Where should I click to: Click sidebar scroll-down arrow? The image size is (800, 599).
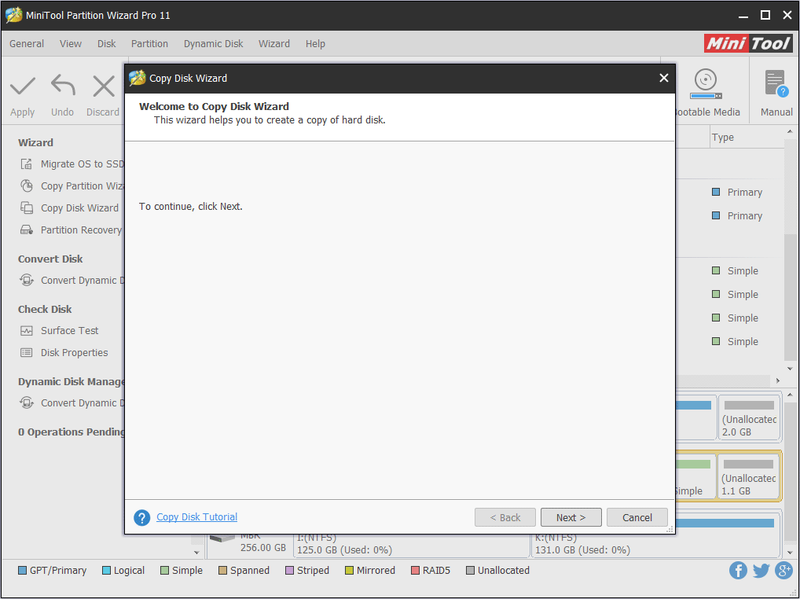coord(197,553)
